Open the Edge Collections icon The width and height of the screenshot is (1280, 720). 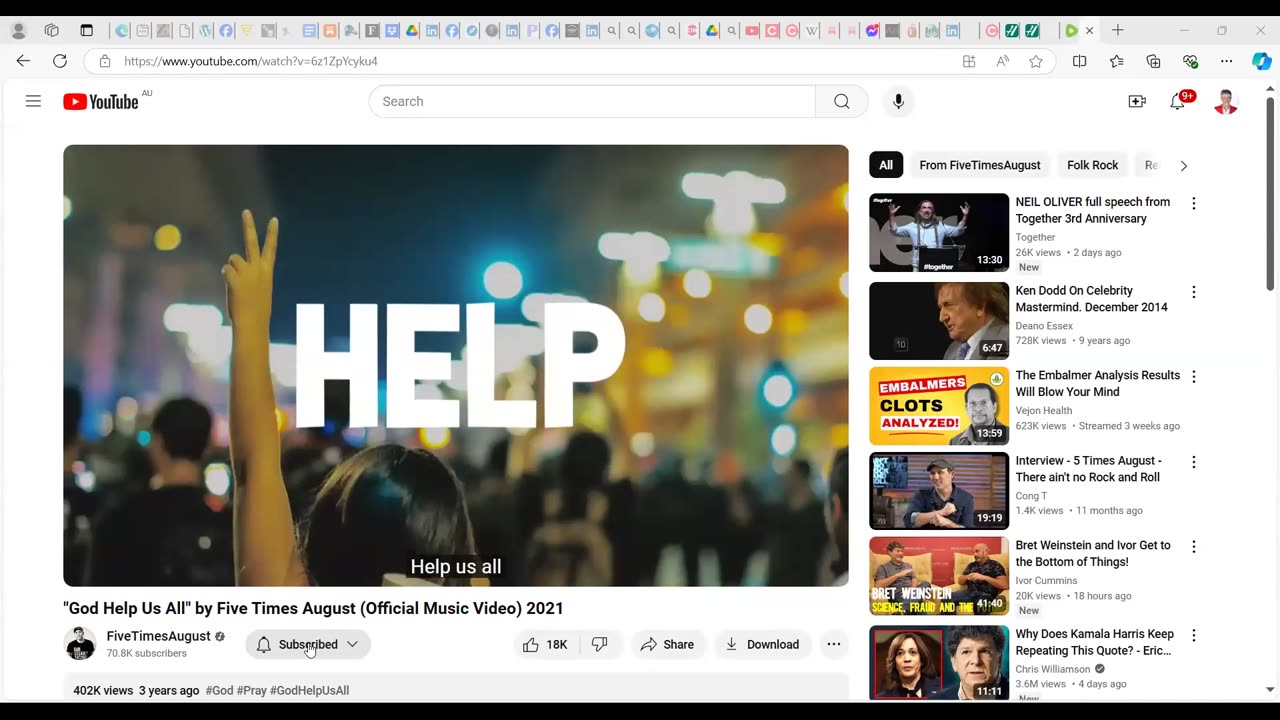(1153, 61)
